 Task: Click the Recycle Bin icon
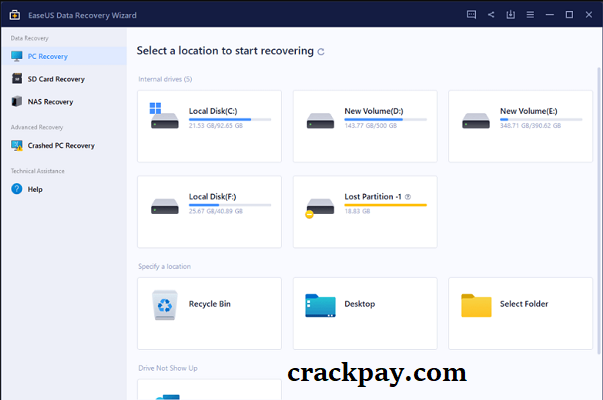click(165, 305)
